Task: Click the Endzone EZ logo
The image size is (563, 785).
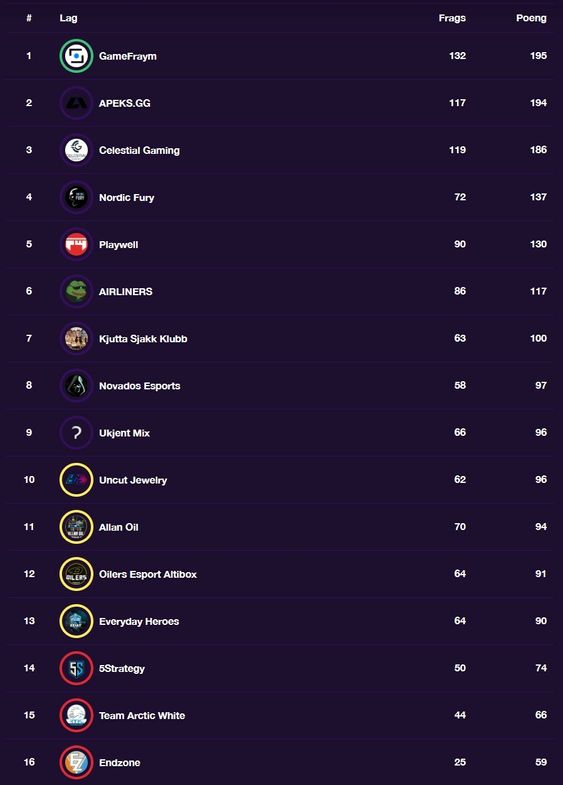Action: click(76, 762)
